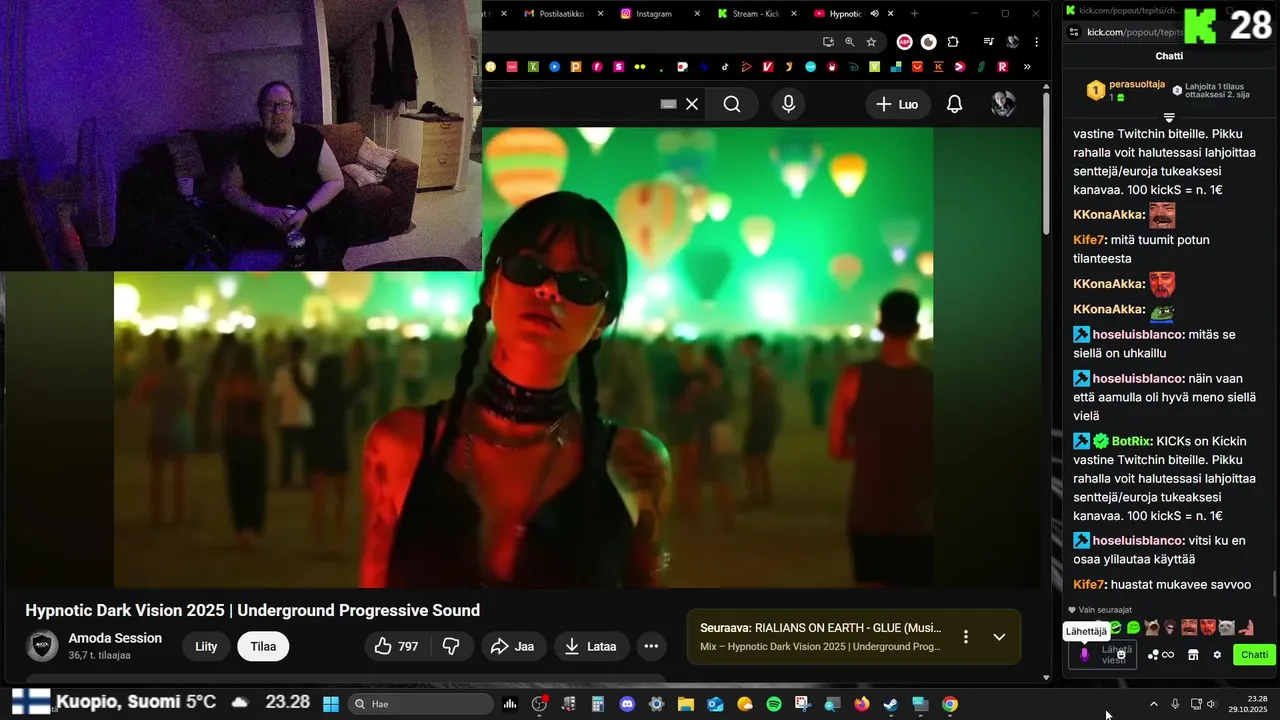Send message with green Chatti button
The image size is (1280, 720).
[1254, 655]
